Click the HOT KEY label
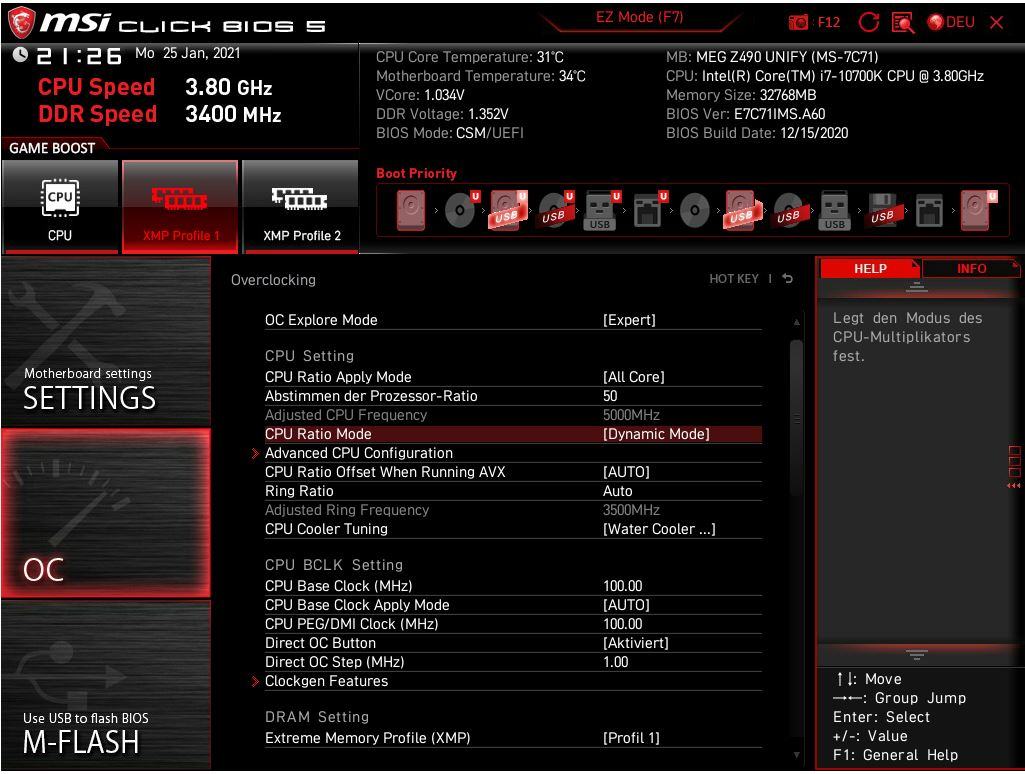The width and height of the screenshot is (1025, 774). (733, 279)
